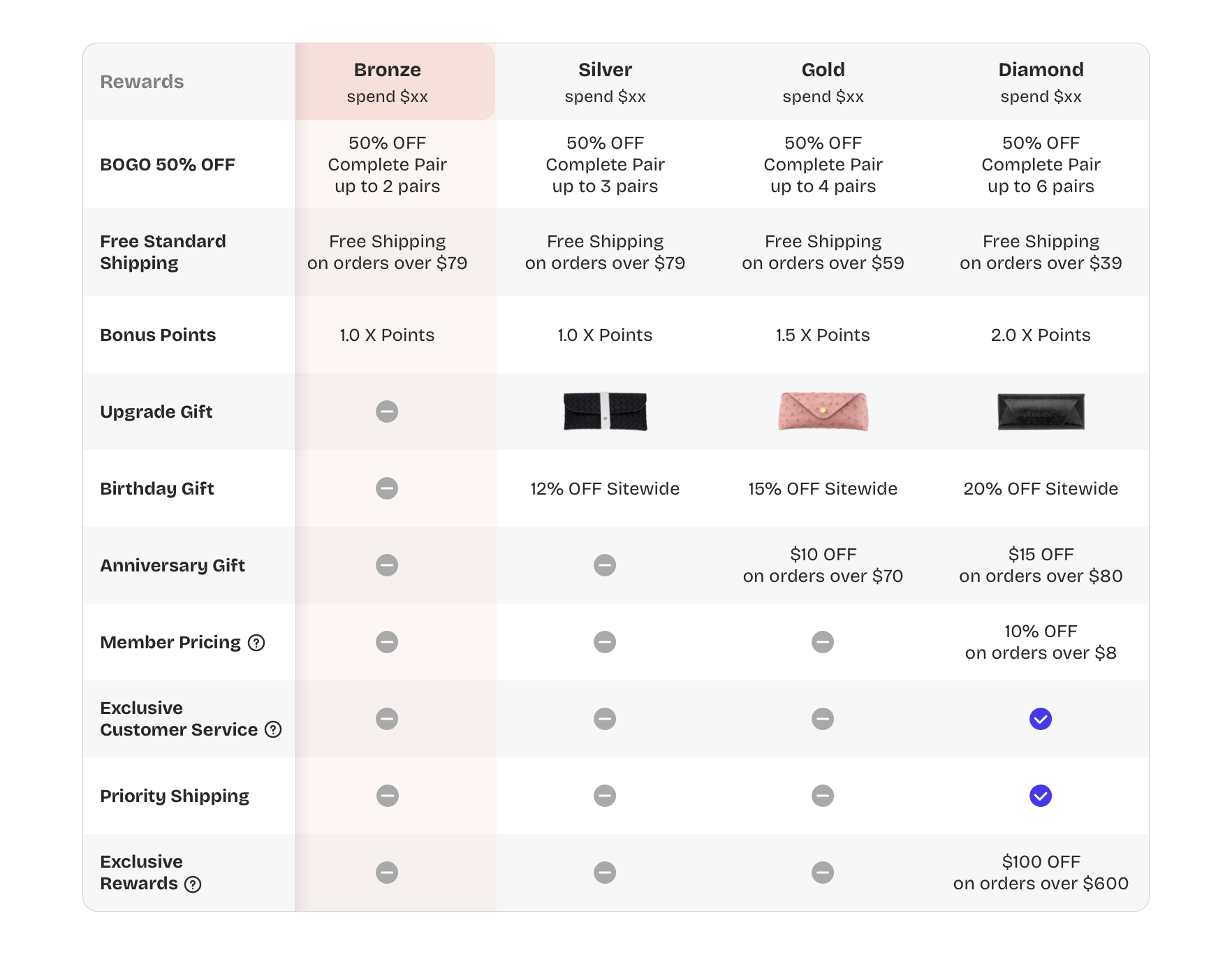Select the Gold tier column header
The width and height of the screenshot is (1232, 955).
(x=823, y=82)
